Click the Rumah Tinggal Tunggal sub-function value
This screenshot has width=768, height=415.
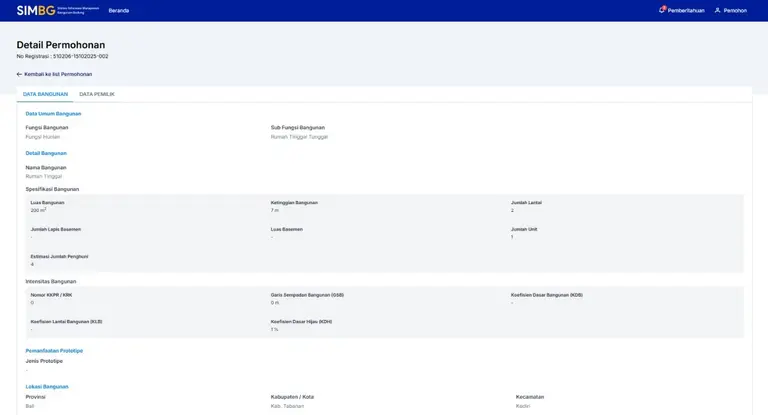pyautogui.click(x=299, y=137)
